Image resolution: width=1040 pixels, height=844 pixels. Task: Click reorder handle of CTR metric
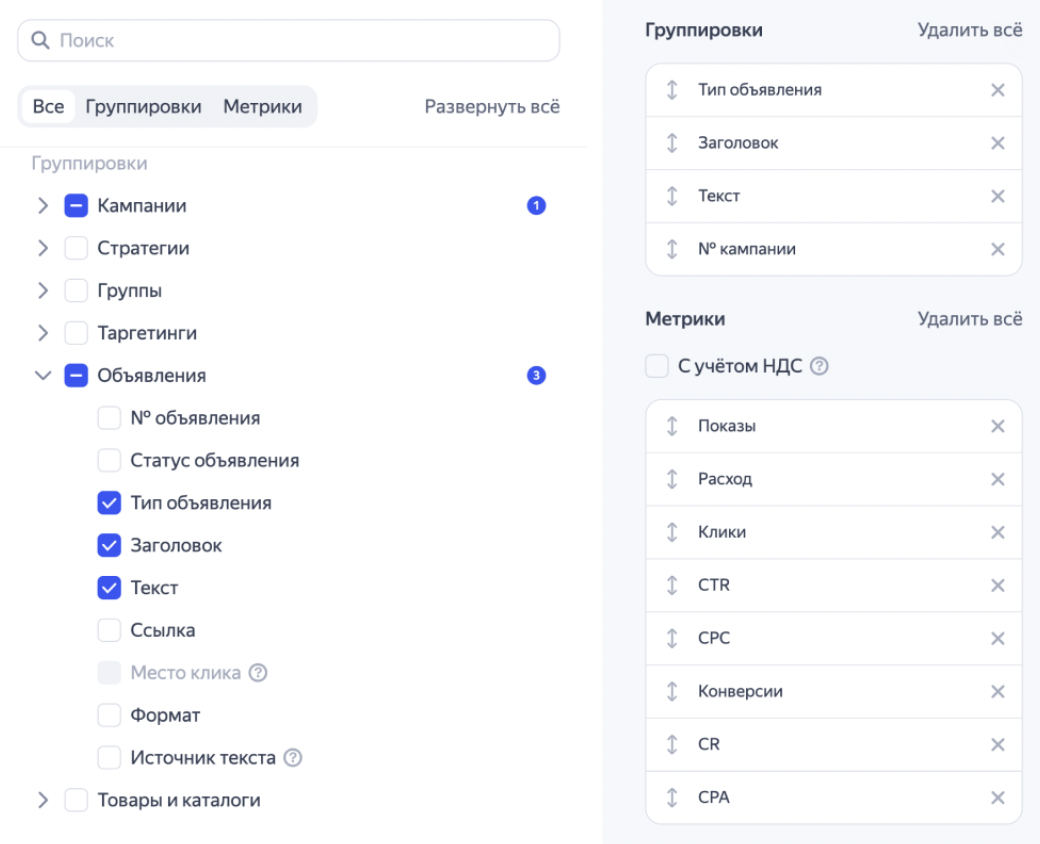672,586
